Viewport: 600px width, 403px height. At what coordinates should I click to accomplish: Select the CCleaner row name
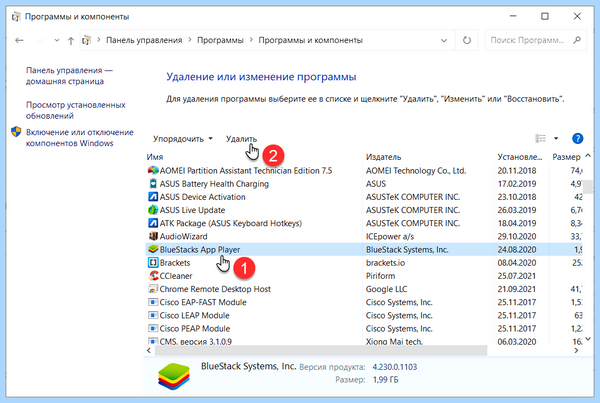click(176, 276)
